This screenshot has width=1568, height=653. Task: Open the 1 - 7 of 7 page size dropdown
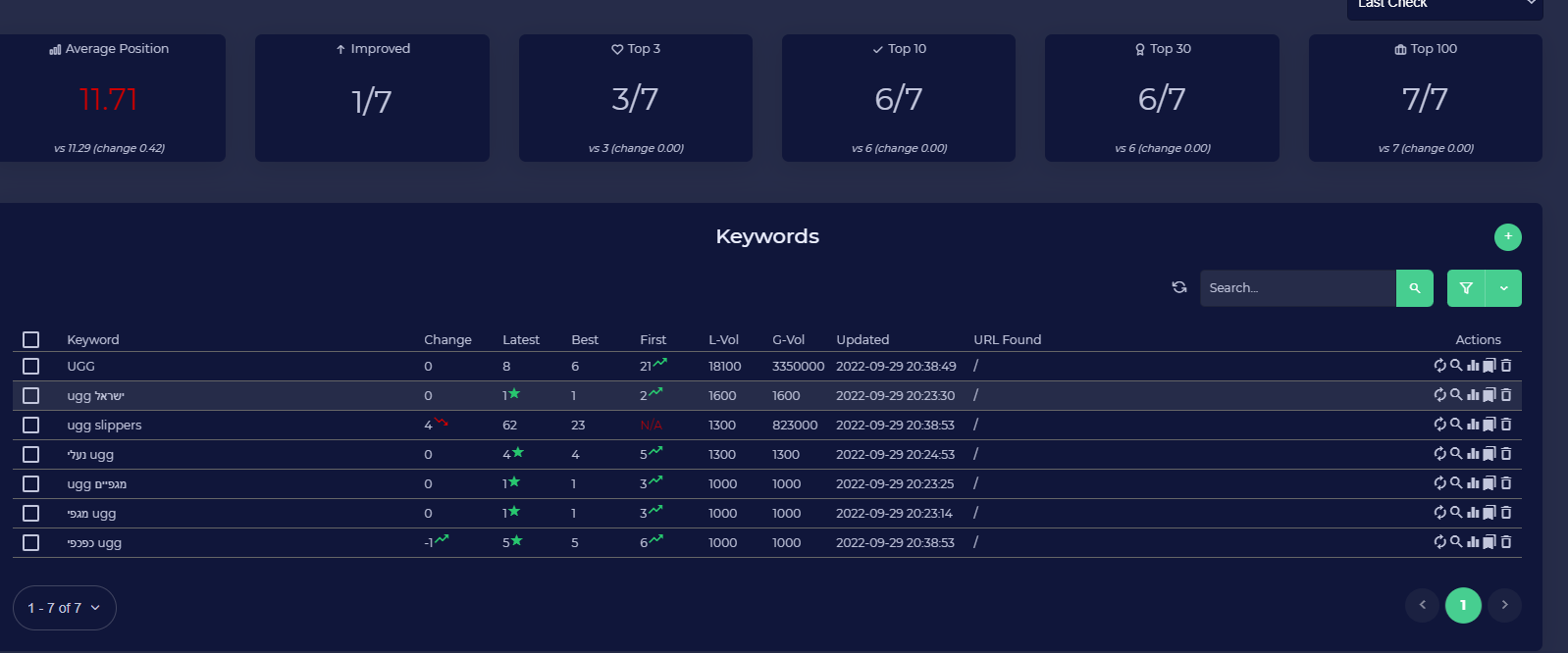coord(65,608)
